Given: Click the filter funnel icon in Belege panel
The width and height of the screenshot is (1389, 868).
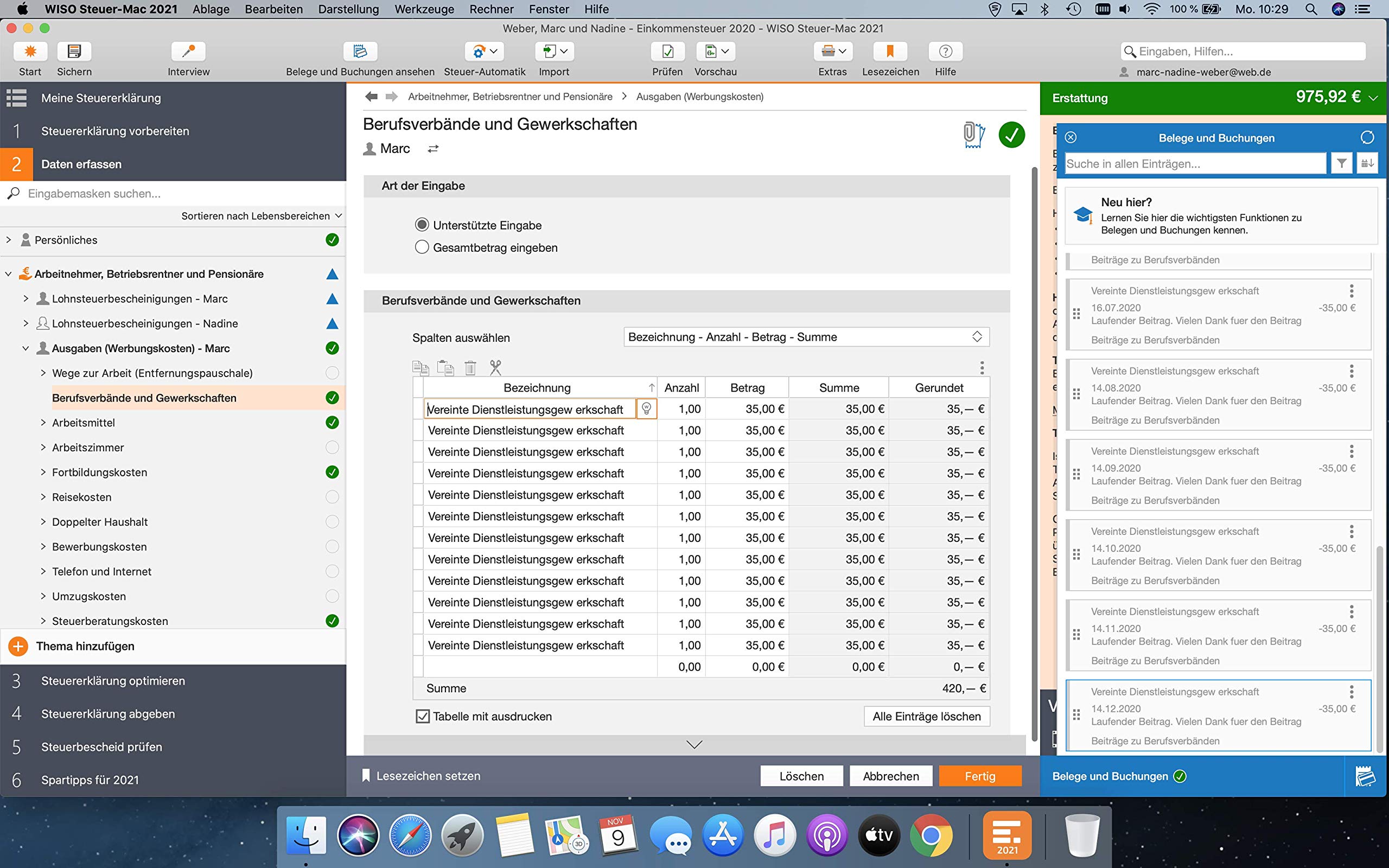Looking at the screenshot, I should pos(1341,164).
